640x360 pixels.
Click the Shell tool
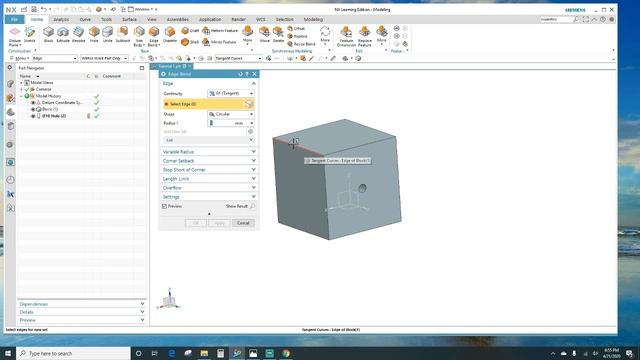190,42
